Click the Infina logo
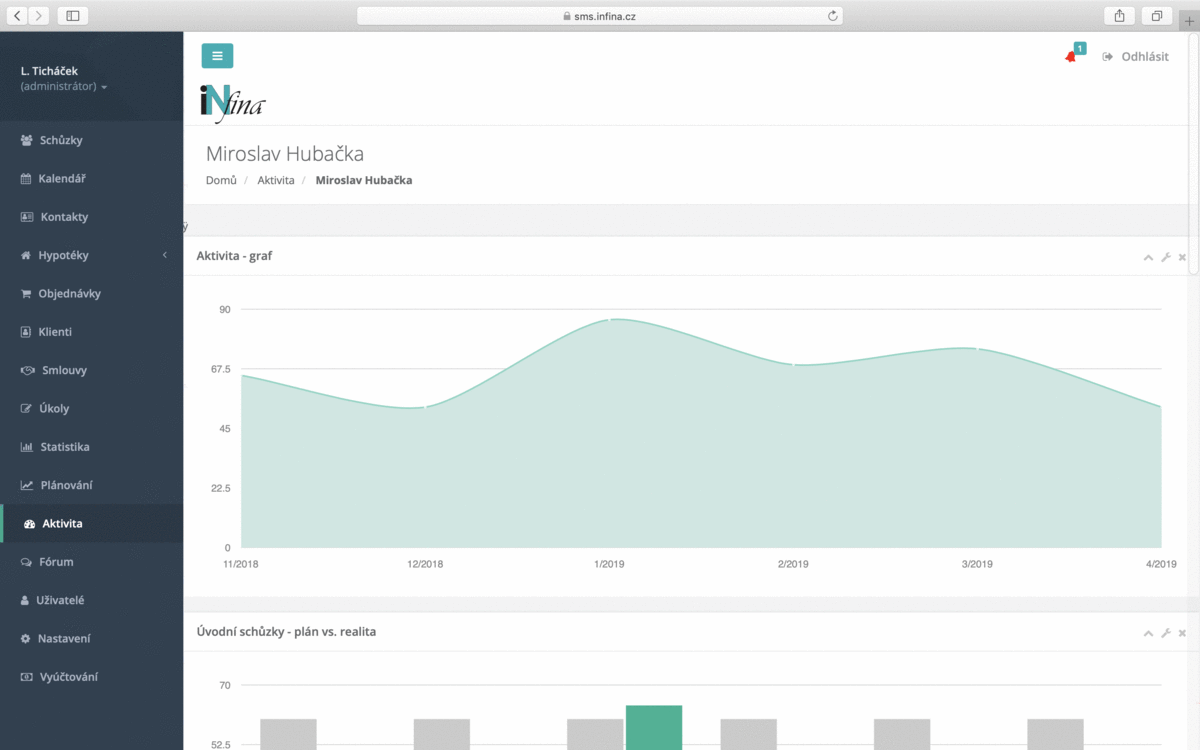 (x=232, y=103)
